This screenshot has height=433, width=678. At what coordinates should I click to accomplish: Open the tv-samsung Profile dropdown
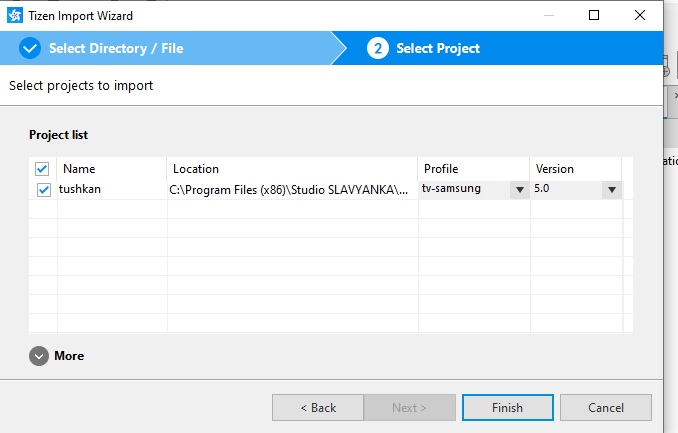[x=520, y=189]
